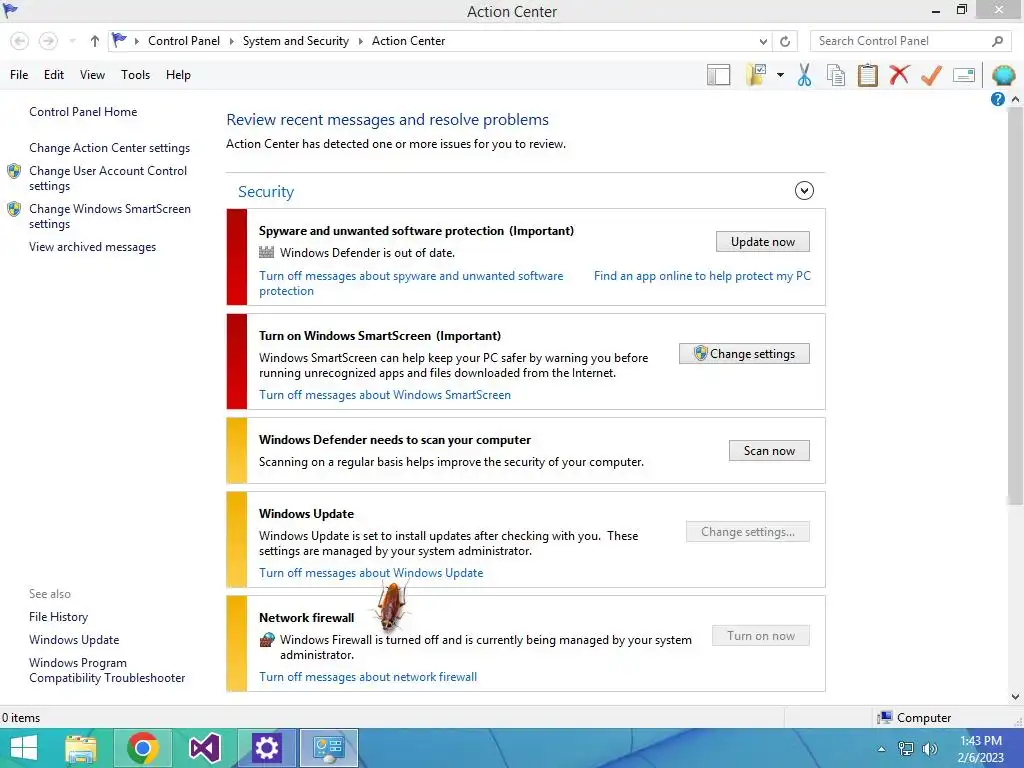Click the vertical scrollbar thumb
The width and height of the screenshot is (1024, 768).
tap(1015, 306)
